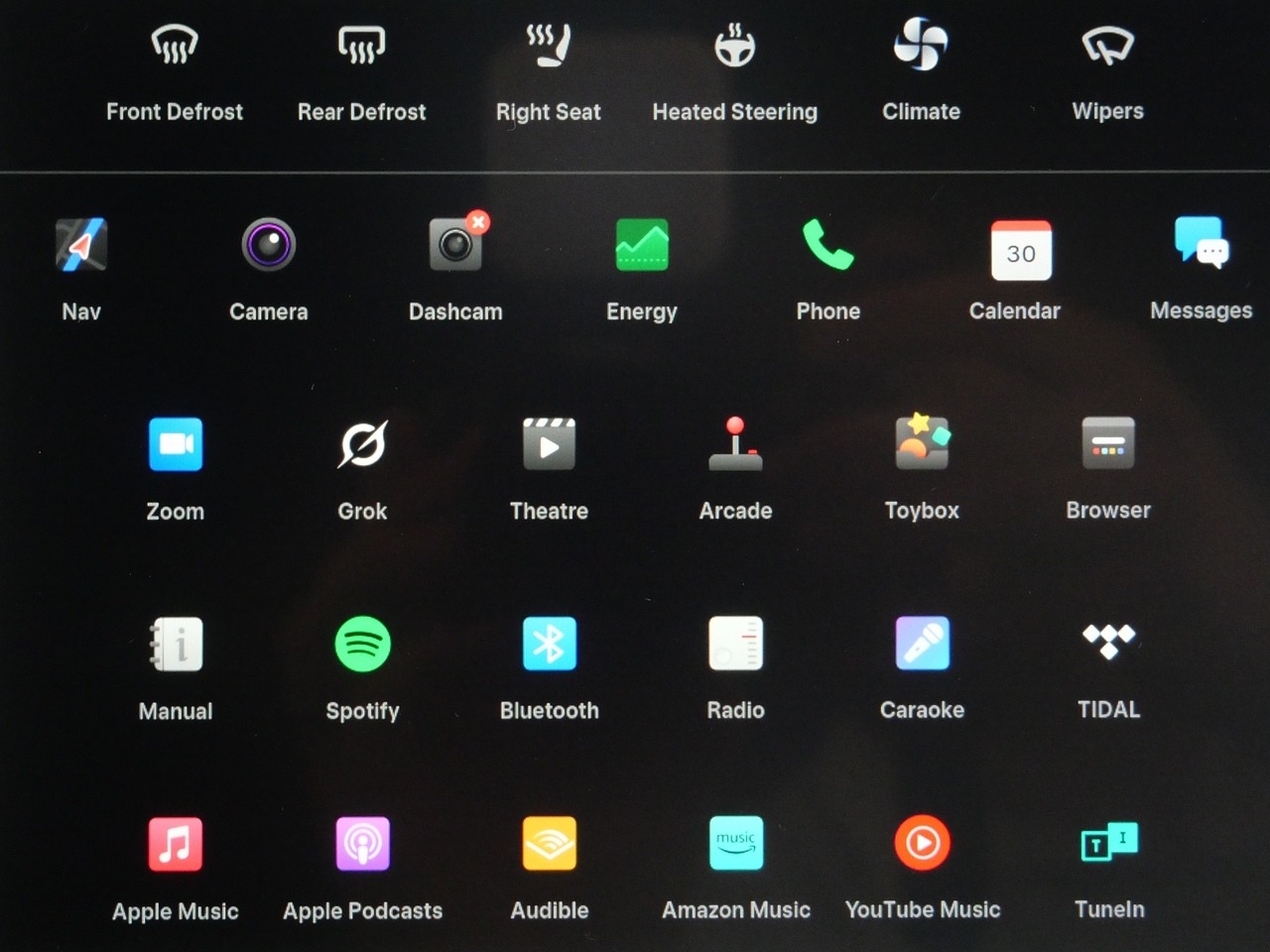Turn on Rear Defrost
1270x952 pixels.
pos(361,46)
